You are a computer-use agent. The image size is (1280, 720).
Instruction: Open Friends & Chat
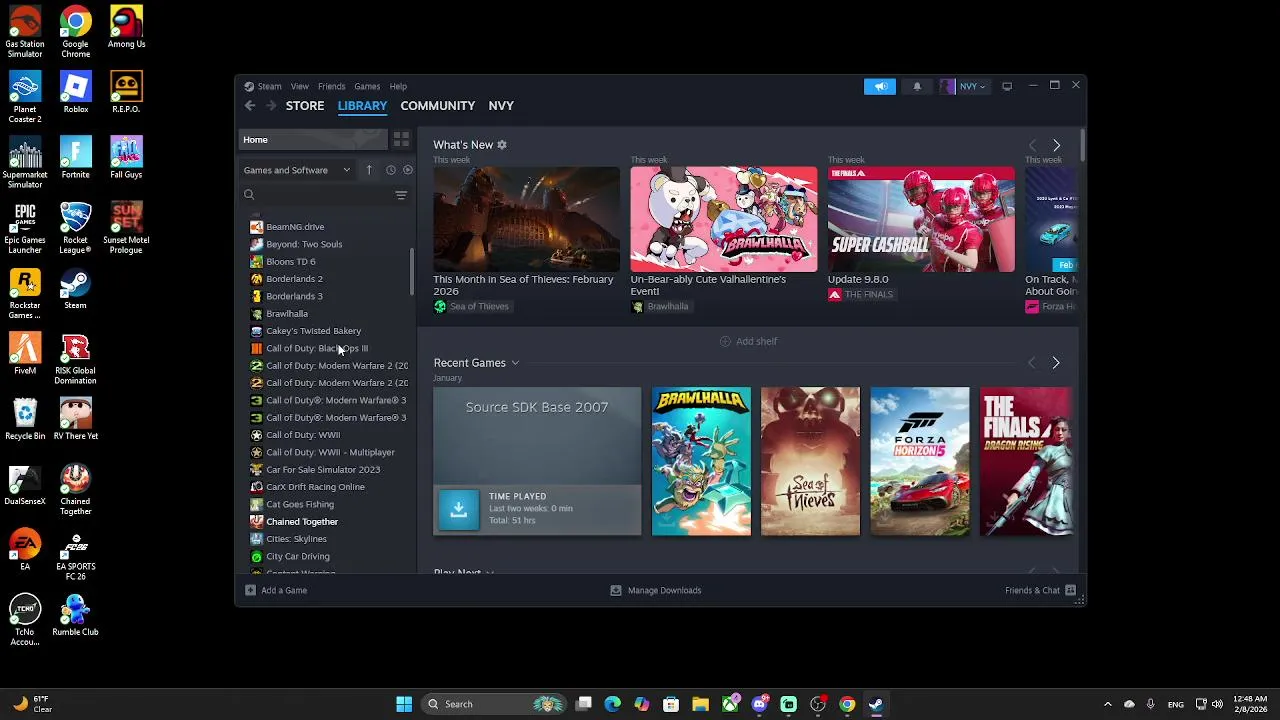[x=1040, y=591]
